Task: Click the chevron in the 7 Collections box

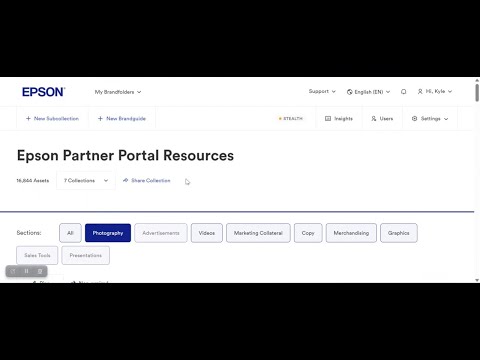Action: (106, 181)
